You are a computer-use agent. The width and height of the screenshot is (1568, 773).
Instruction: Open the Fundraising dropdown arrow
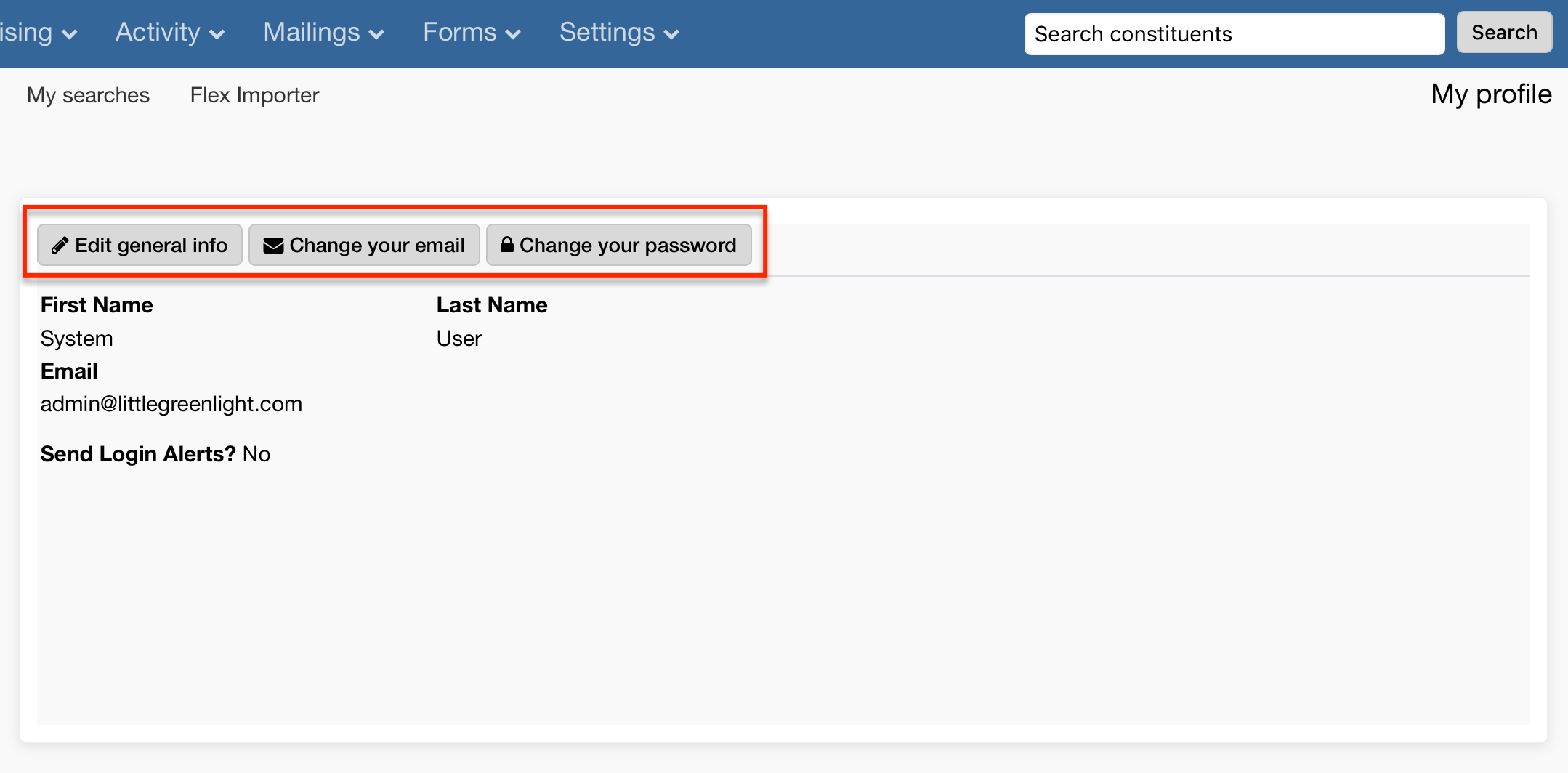tap(70, 34)
